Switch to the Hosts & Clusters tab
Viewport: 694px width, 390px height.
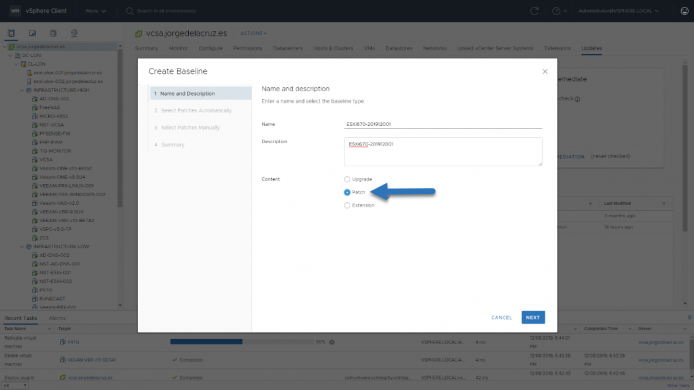pos(333,48)
